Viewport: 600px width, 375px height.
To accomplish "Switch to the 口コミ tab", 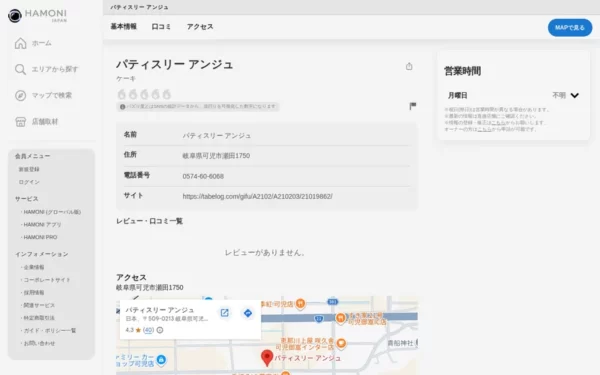I will tap(161, 26).
